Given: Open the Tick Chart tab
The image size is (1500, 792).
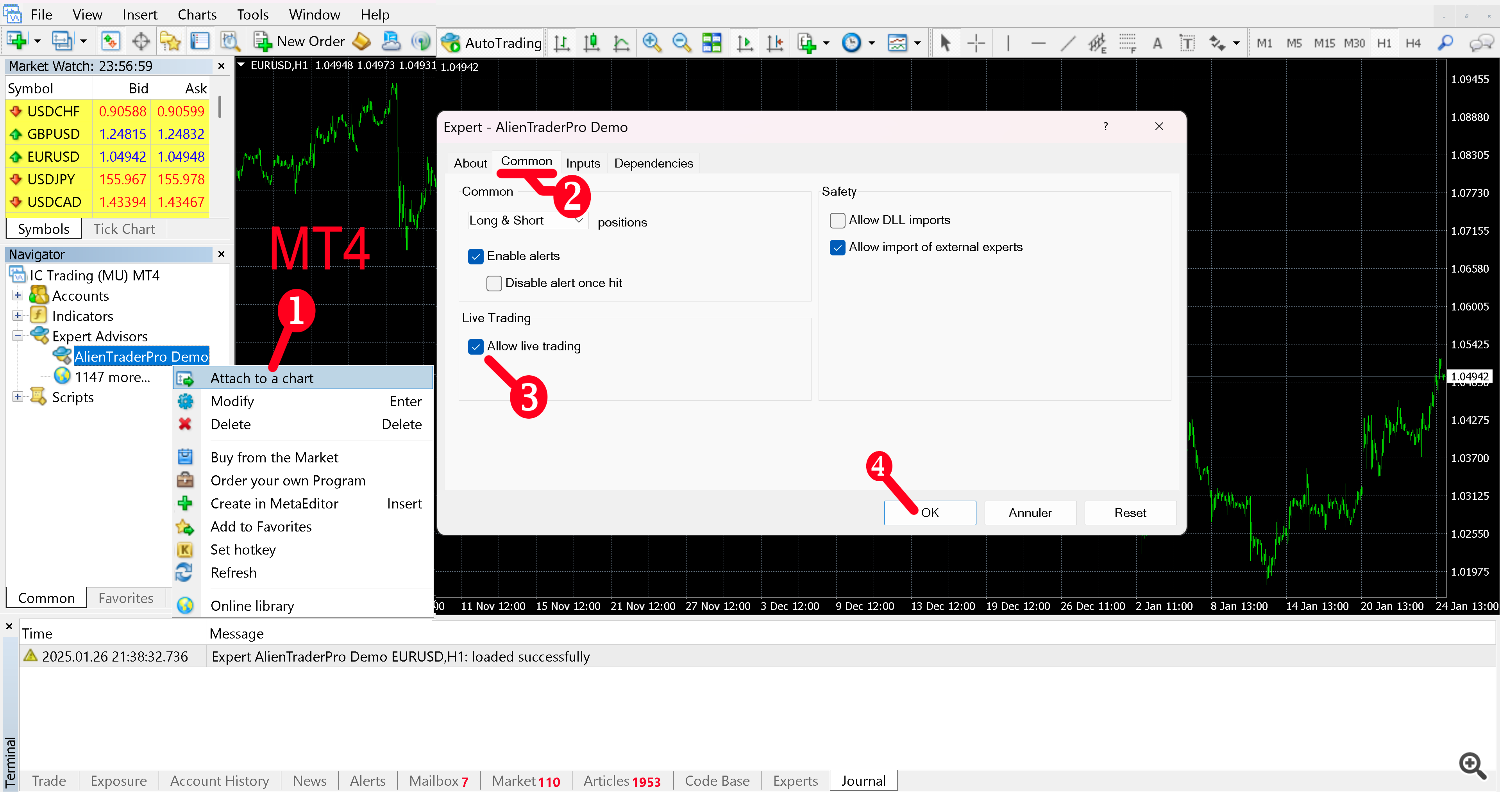Looking at the screenshot, I should pos(124,229).
